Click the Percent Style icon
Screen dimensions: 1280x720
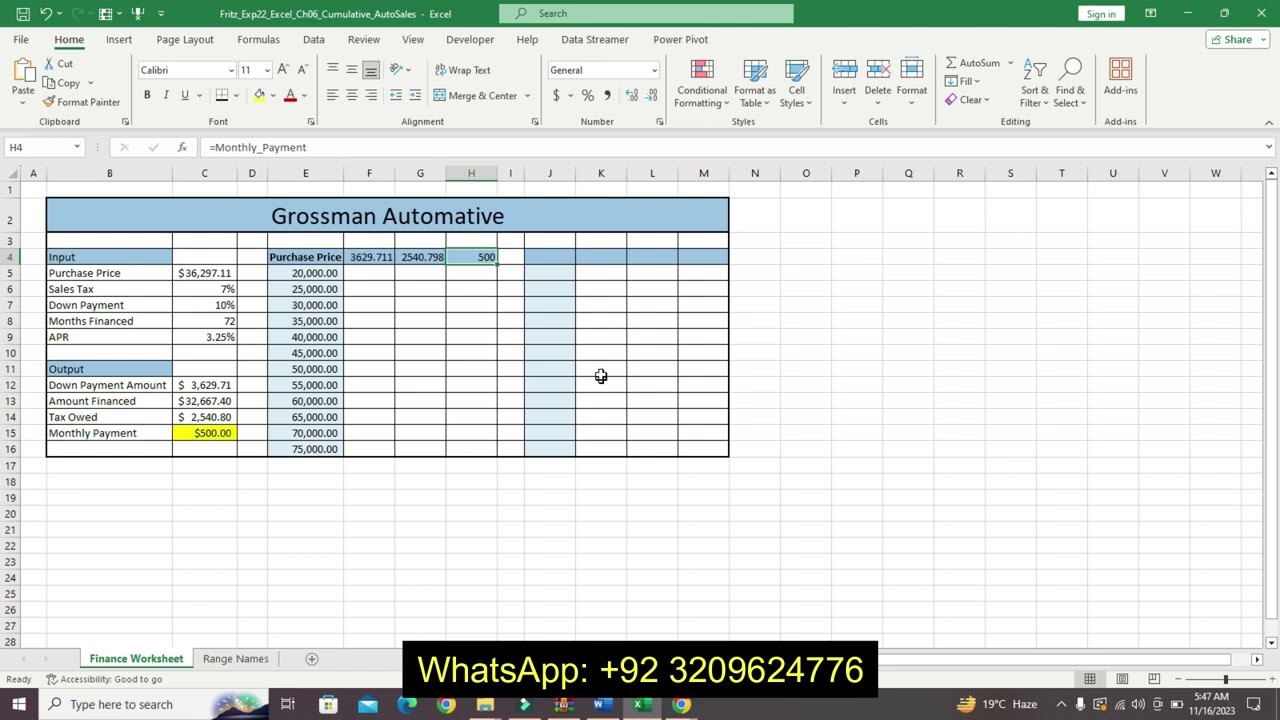tap(588, 95)
